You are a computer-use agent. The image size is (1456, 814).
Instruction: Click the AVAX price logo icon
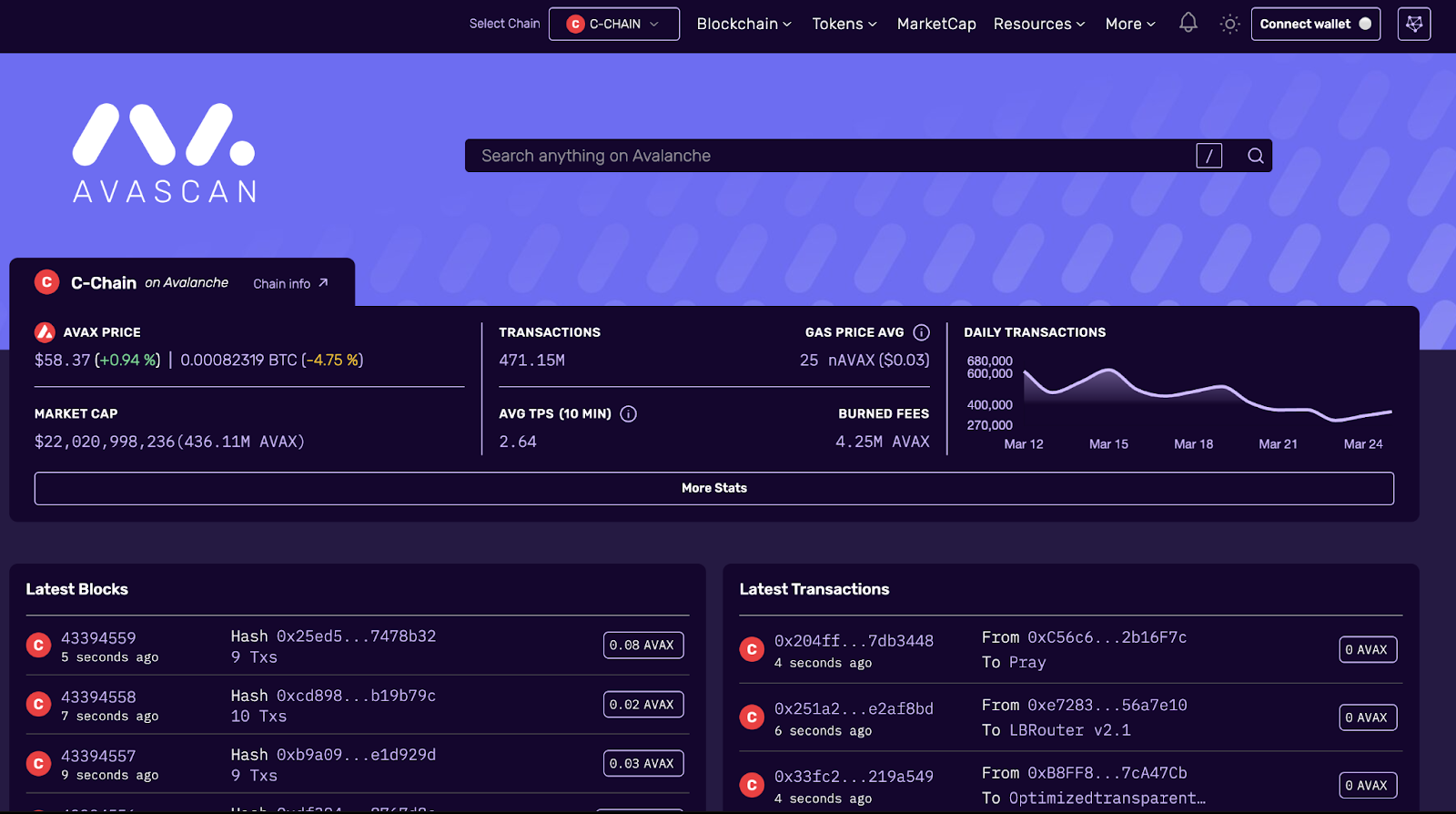(45, 332)
